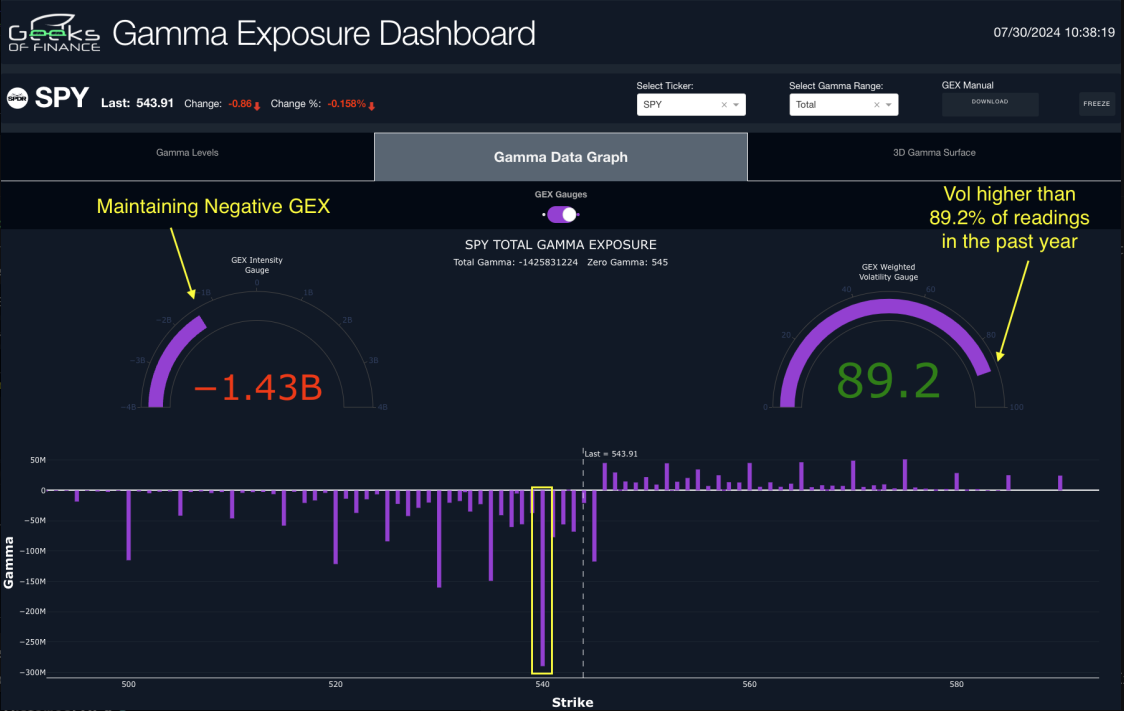Screen dimensions: 1124x711
Task: Click the Gamma y-axis label
Action: [9, 563]
